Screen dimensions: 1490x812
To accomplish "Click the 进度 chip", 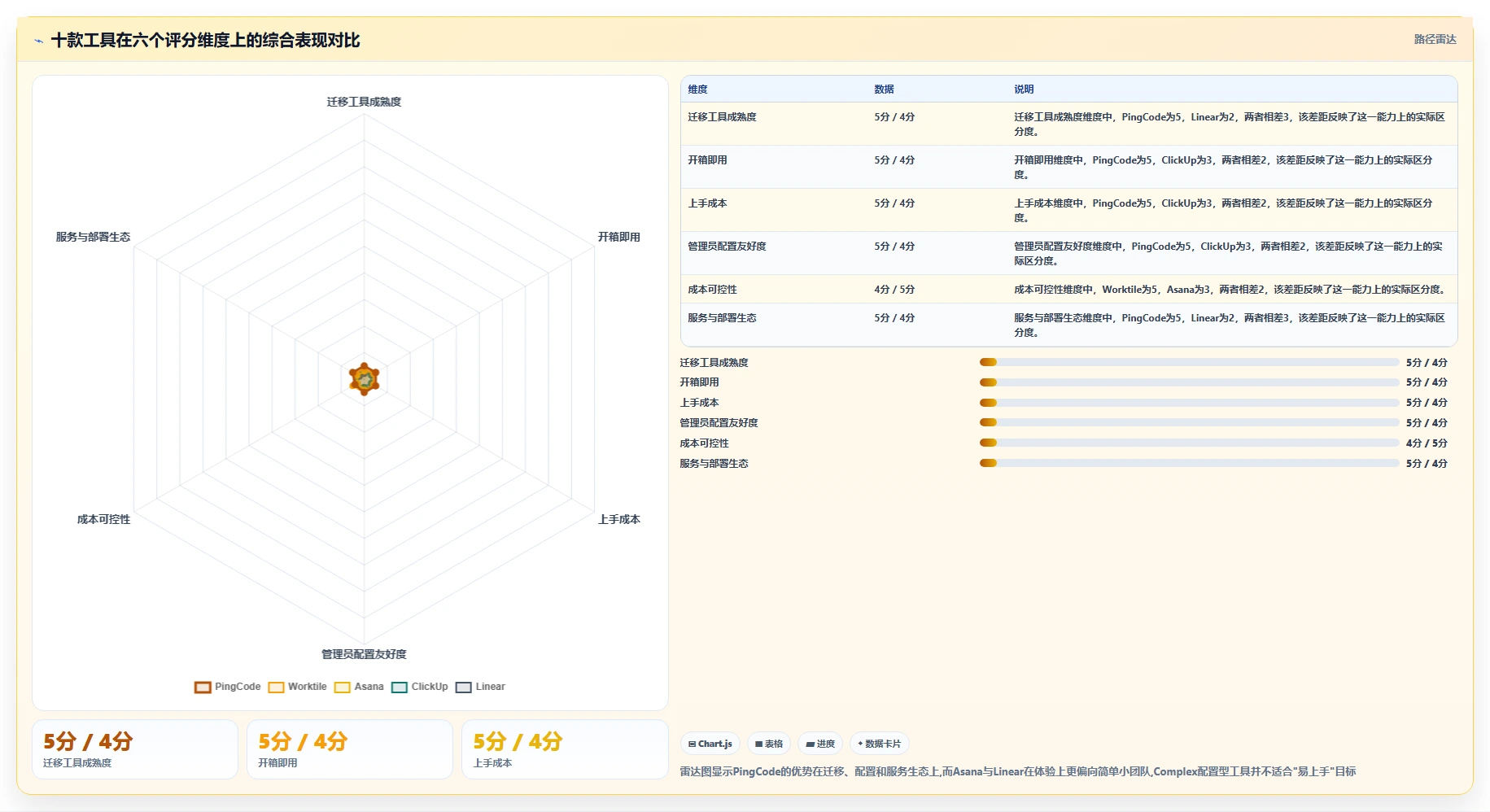I will [x=820, y=744].
